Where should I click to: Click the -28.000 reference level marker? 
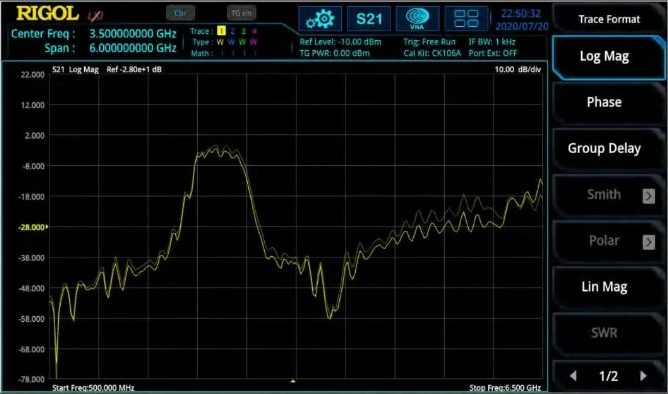(x=33, y=227)
